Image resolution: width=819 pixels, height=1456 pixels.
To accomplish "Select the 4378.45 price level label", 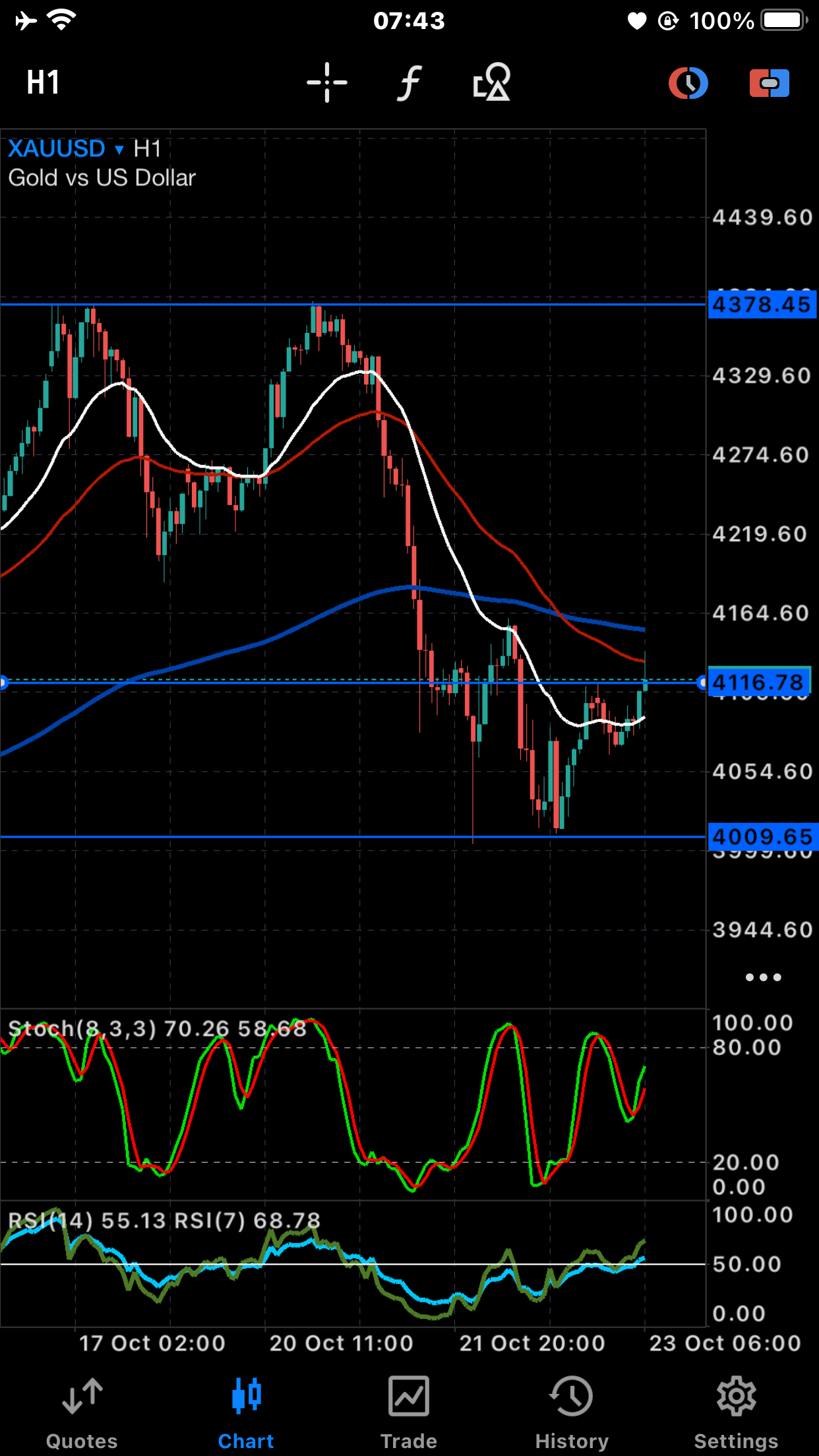I will tap(762, 305).
